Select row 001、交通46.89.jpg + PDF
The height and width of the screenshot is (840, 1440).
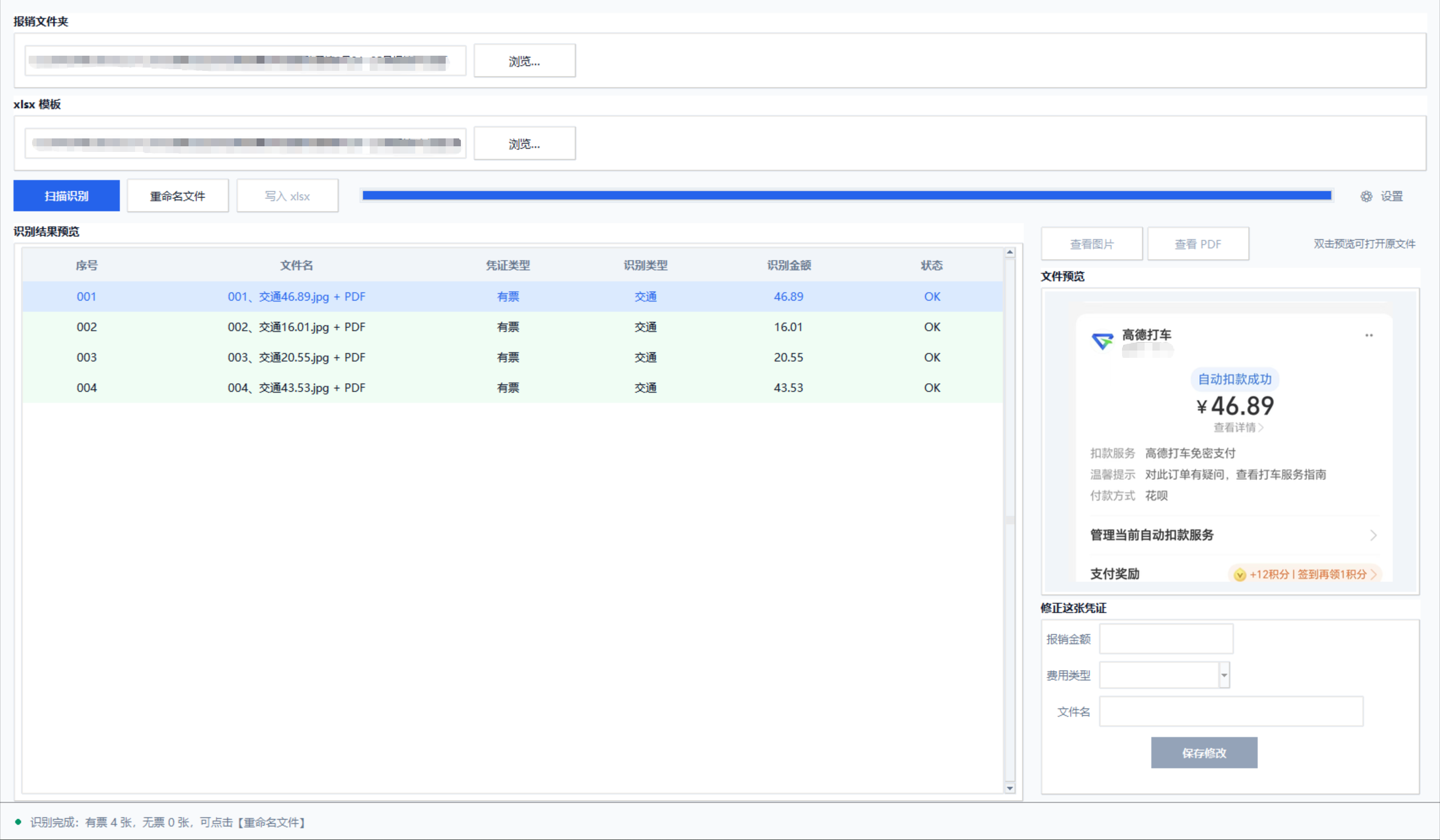513,297
